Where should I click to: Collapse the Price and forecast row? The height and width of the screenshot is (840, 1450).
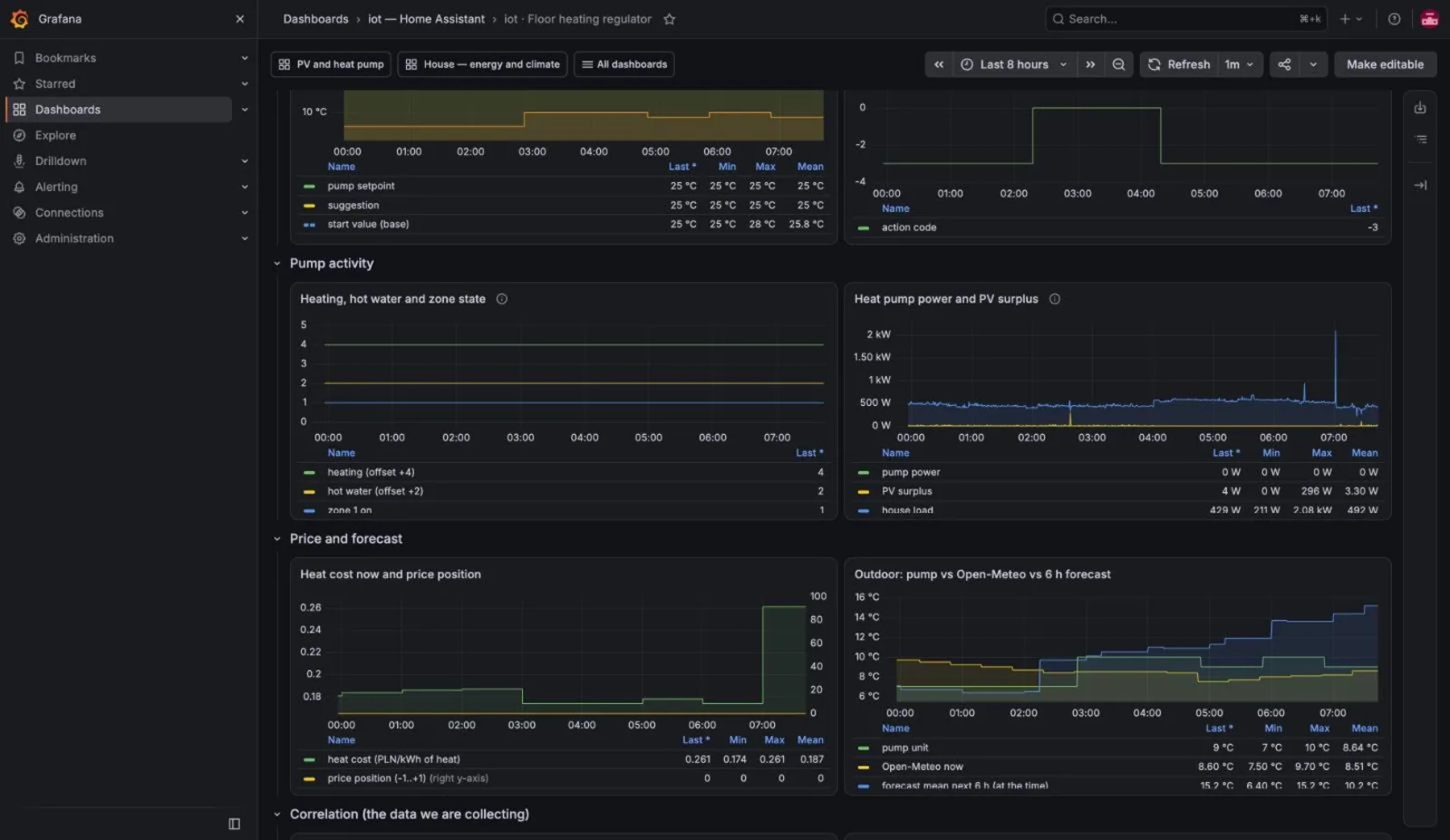click(277, 539)
